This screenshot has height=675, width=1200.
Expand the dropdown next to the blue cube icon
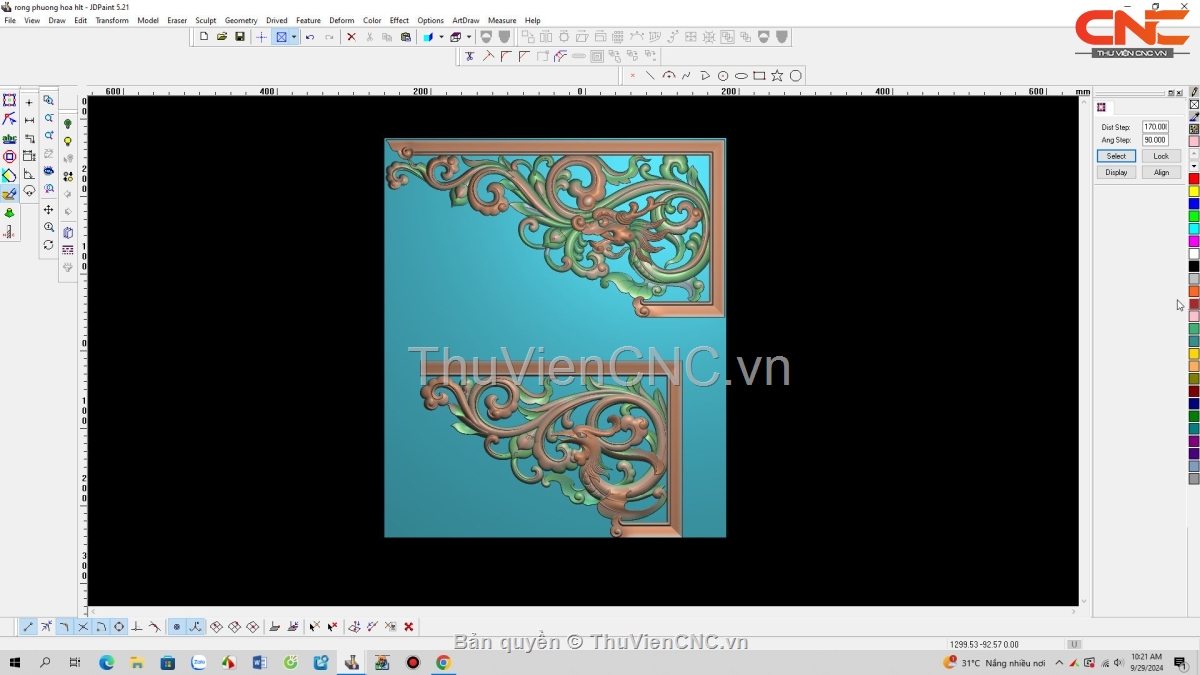(x=440, y=37)
